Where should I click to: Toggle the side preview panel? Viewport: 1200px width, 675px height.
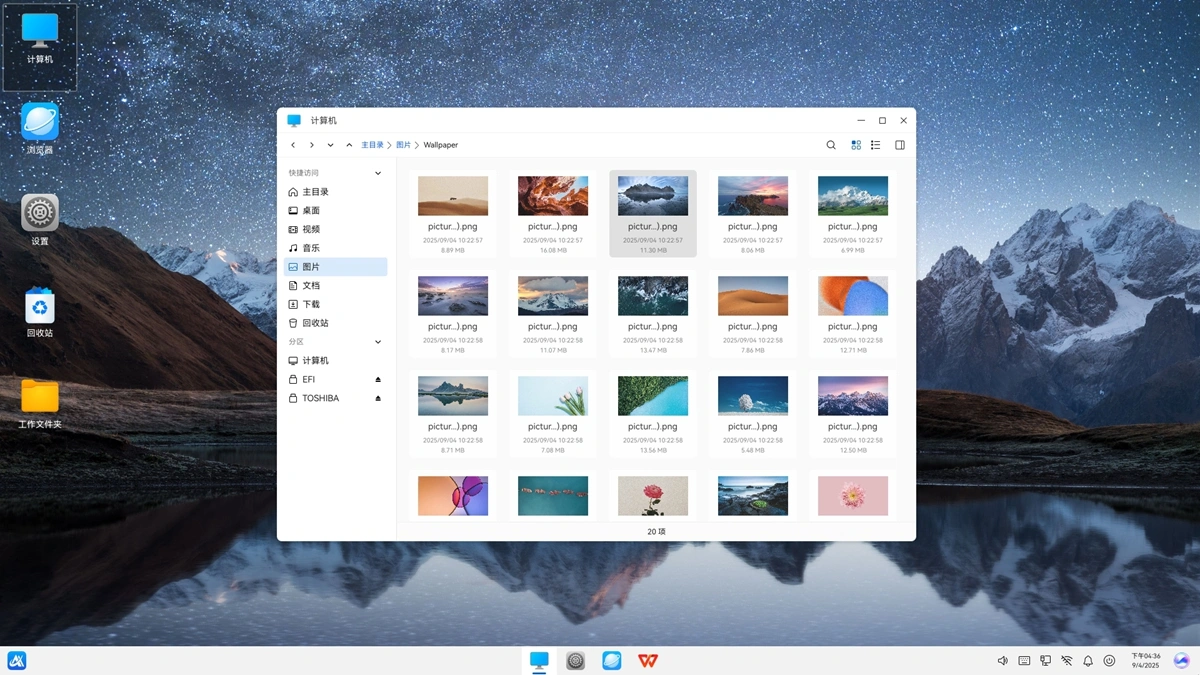pyautogui.click(x=900, y=145)
